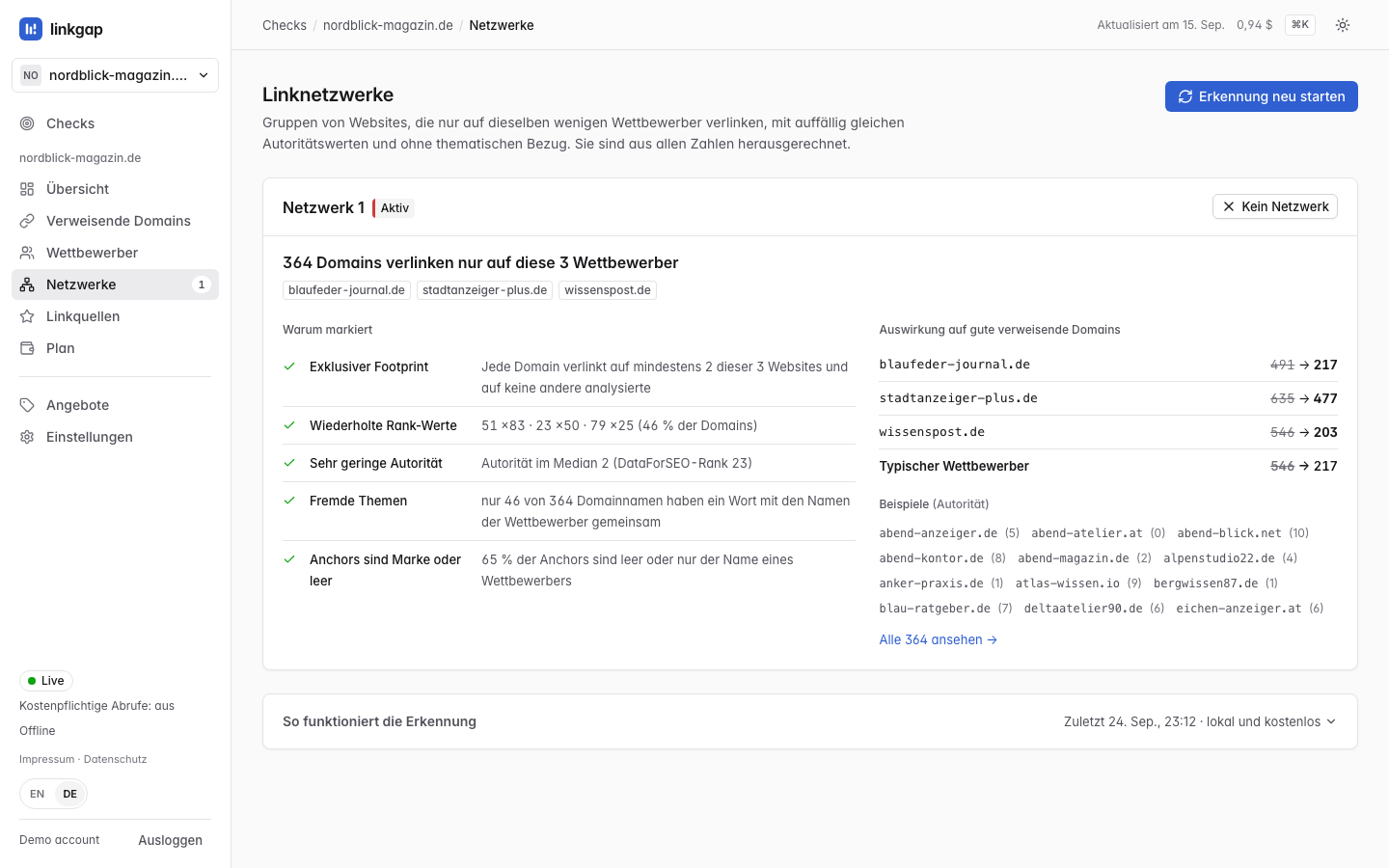Start detection with Erkennung neu starten
Viewport: 1389px width, 868px height.
pos(1262,96)
